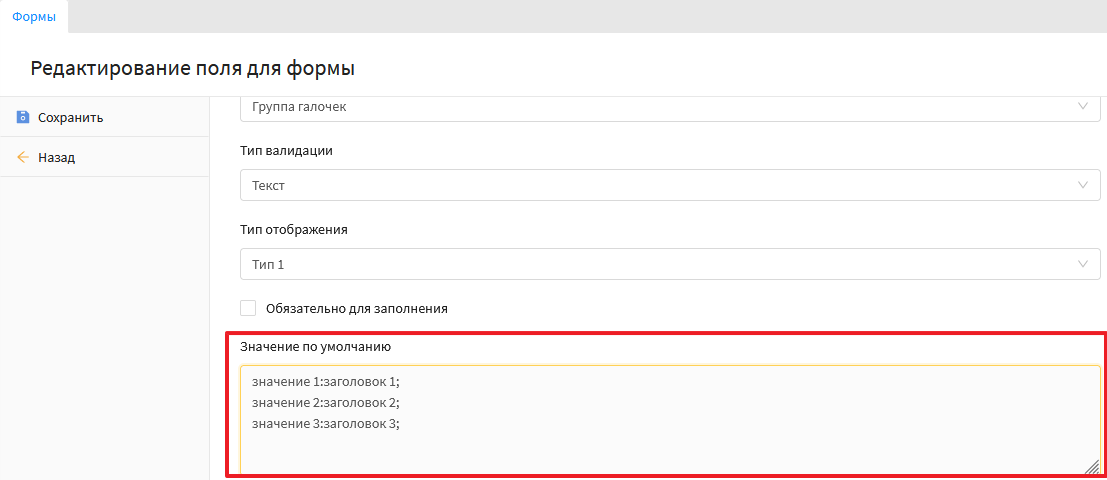Click the chevron arrow beside Текст
Image resolution: width=1107 pixels, height=480 pixels.
click(1082, 185)
